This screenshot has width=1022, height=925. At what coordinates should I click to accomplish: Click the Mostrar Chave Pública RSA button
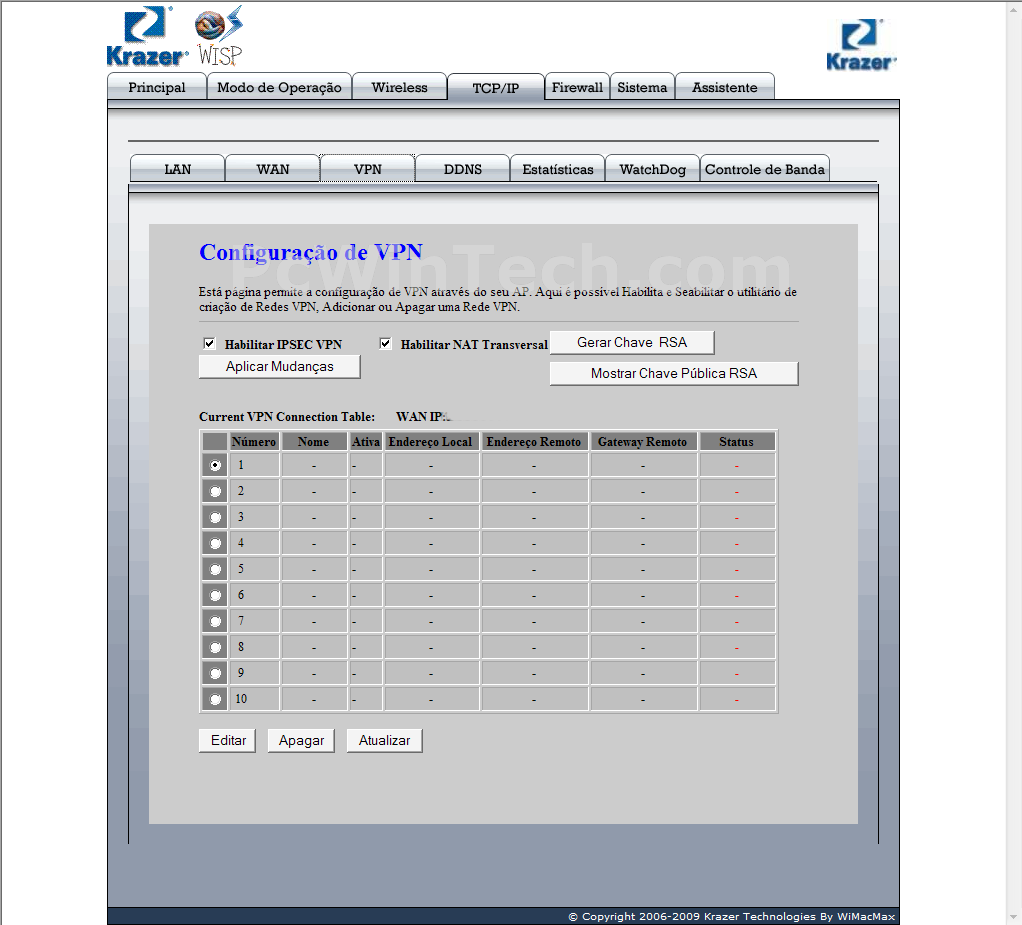click(x=673, y=374)
